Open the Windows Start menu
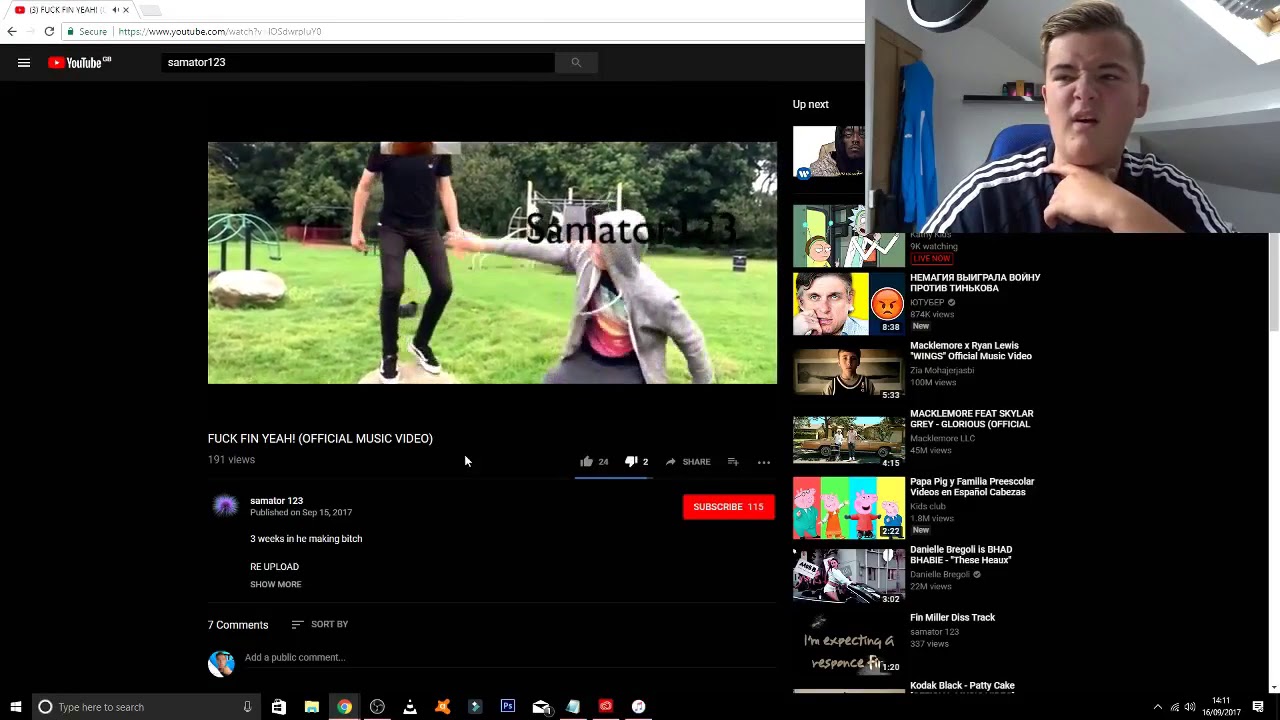The width and height of the screenshot is (1280, 720). [x=16, y=707]
